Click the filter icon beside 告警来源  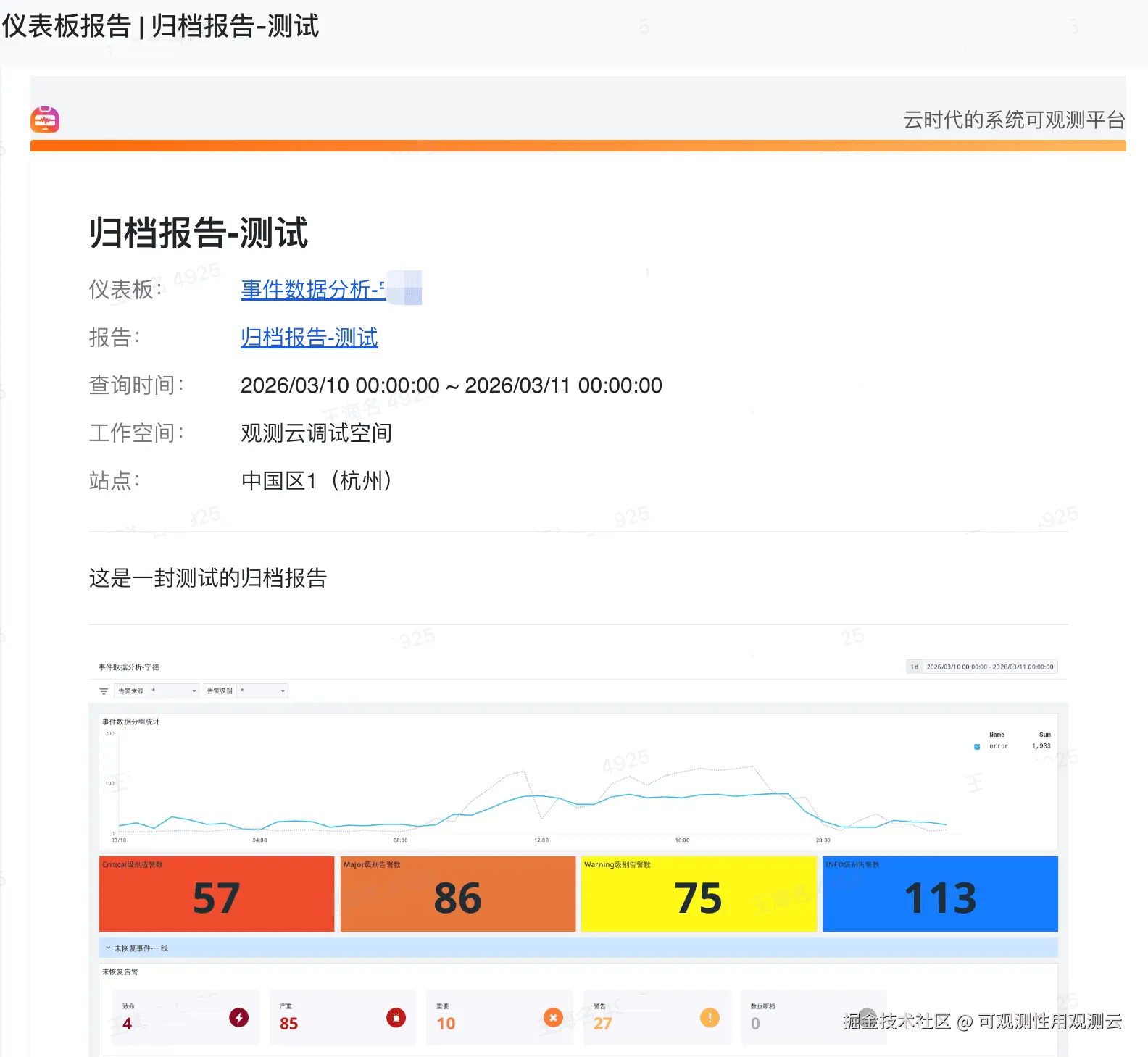click(x=104, y=691)
